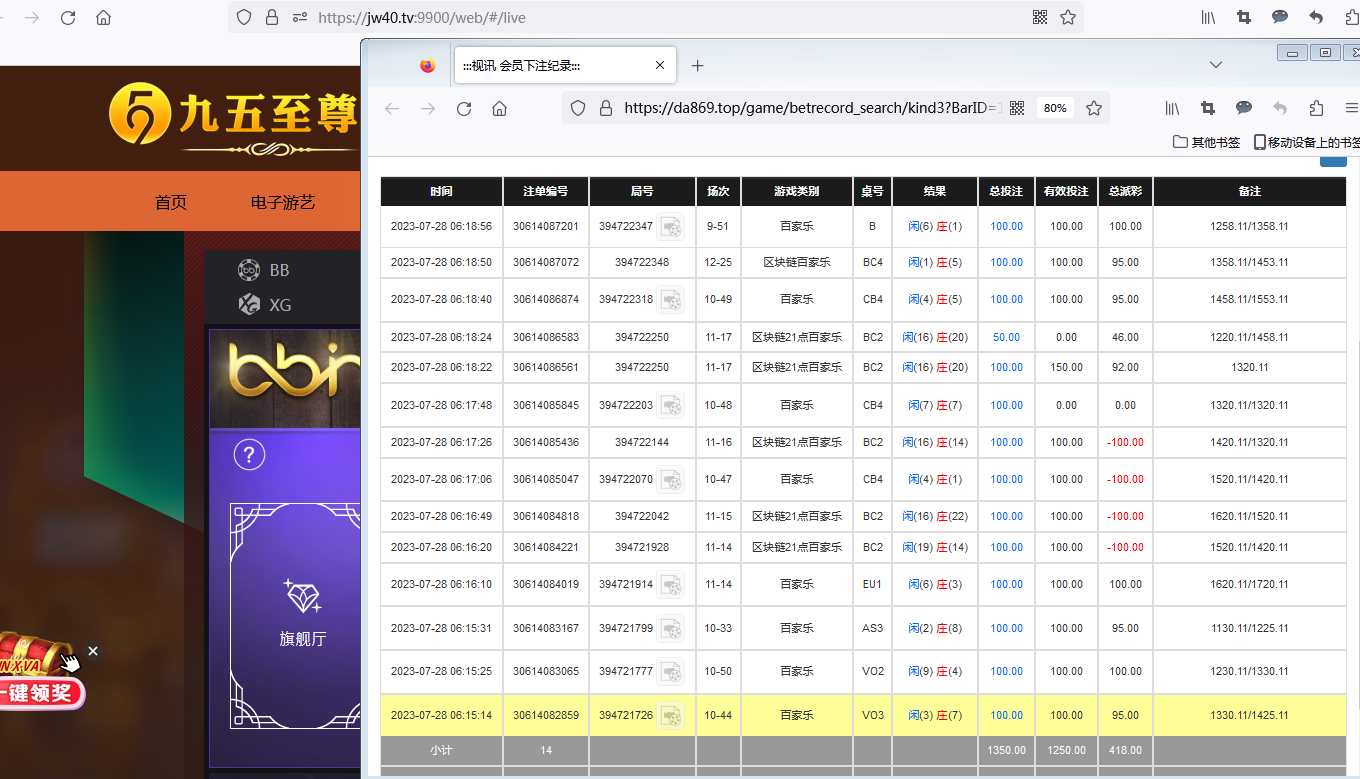Expand the list all tabs chevron
This screenshot has height=779, width=1360.
click(x=1216, y=65)
